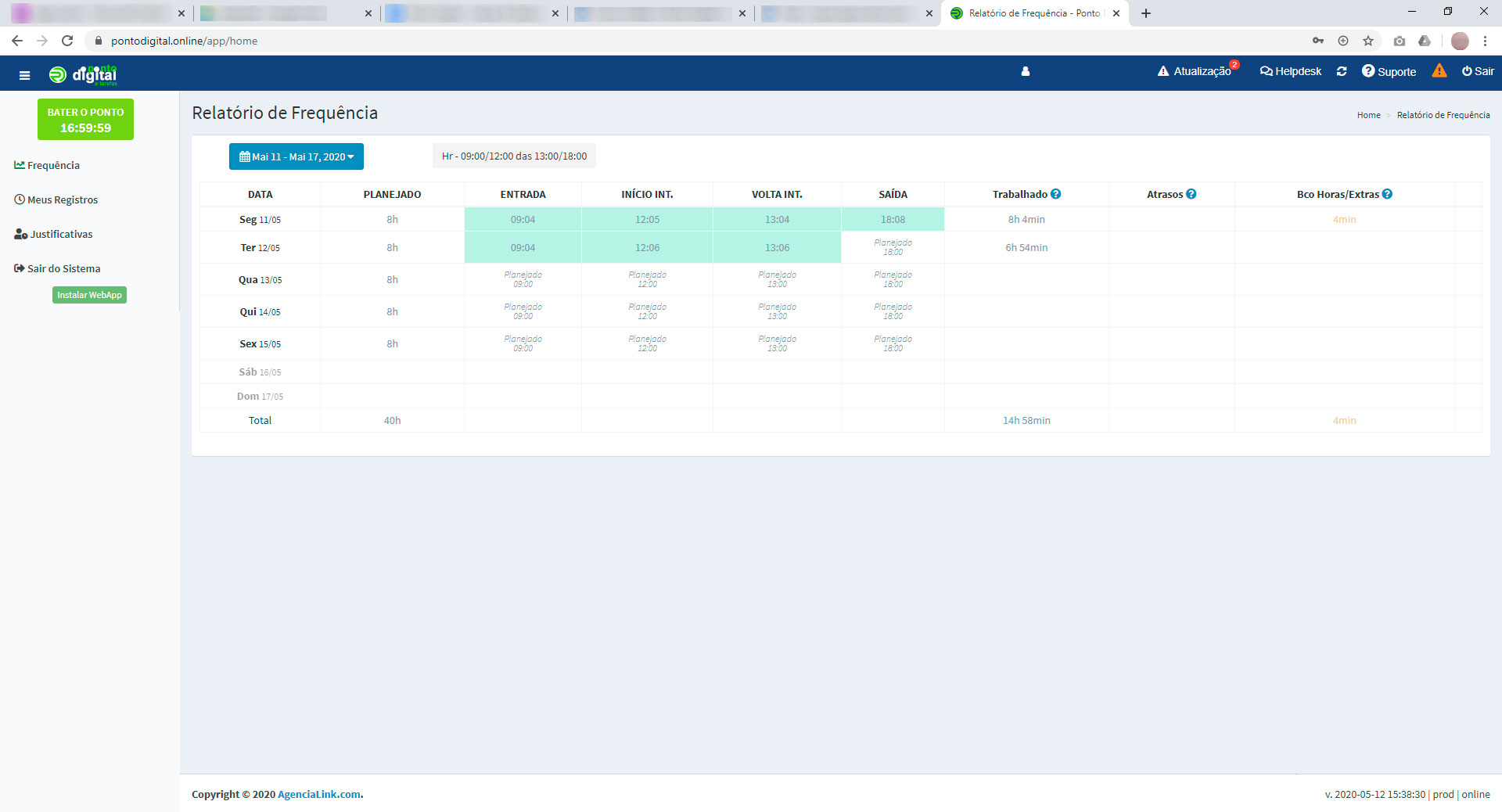The width and height of the screenshot is (1502, 812).
Task: Click the user profile icon in header
Action: 1025,71
